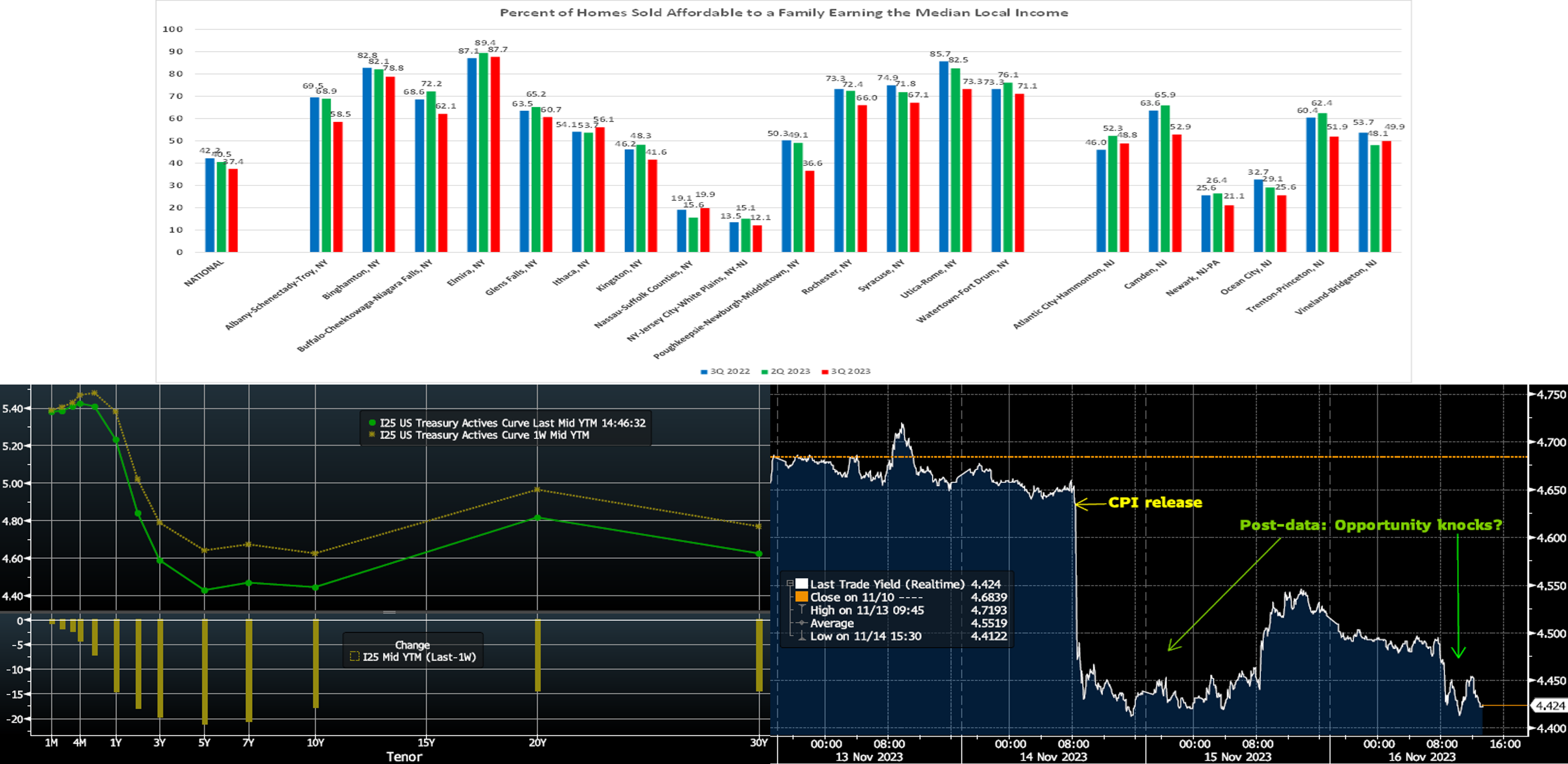Click the Post-data: Opportunity knocks? annotation

pos(1370,525)
